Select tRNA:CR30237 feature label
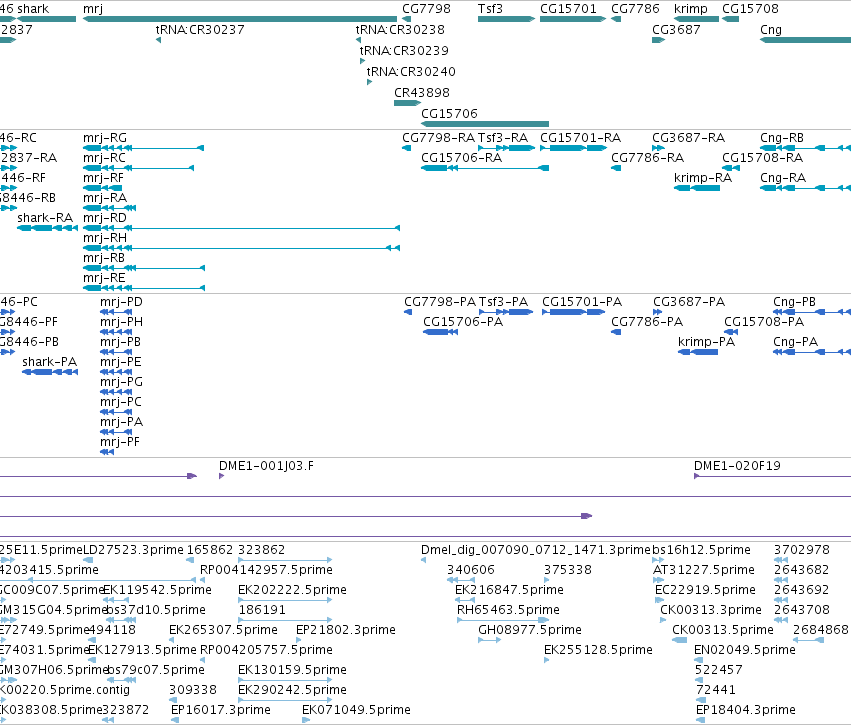The image size is (851, 725). click(x=200, y=30)
